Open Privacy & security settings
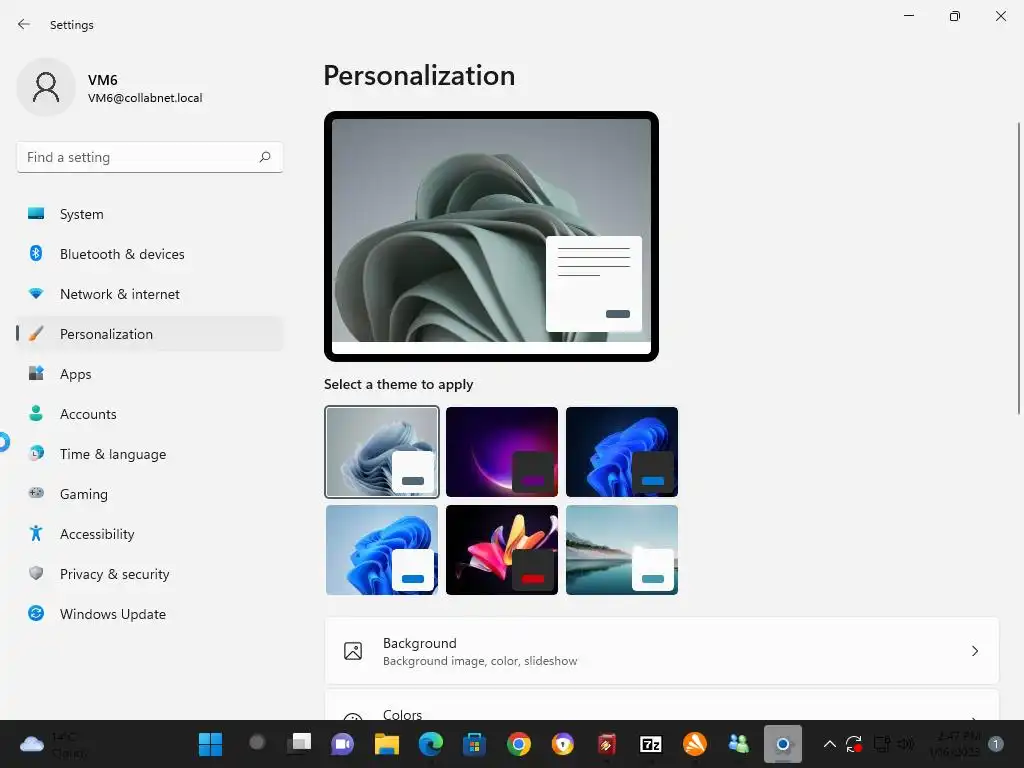 150,573
